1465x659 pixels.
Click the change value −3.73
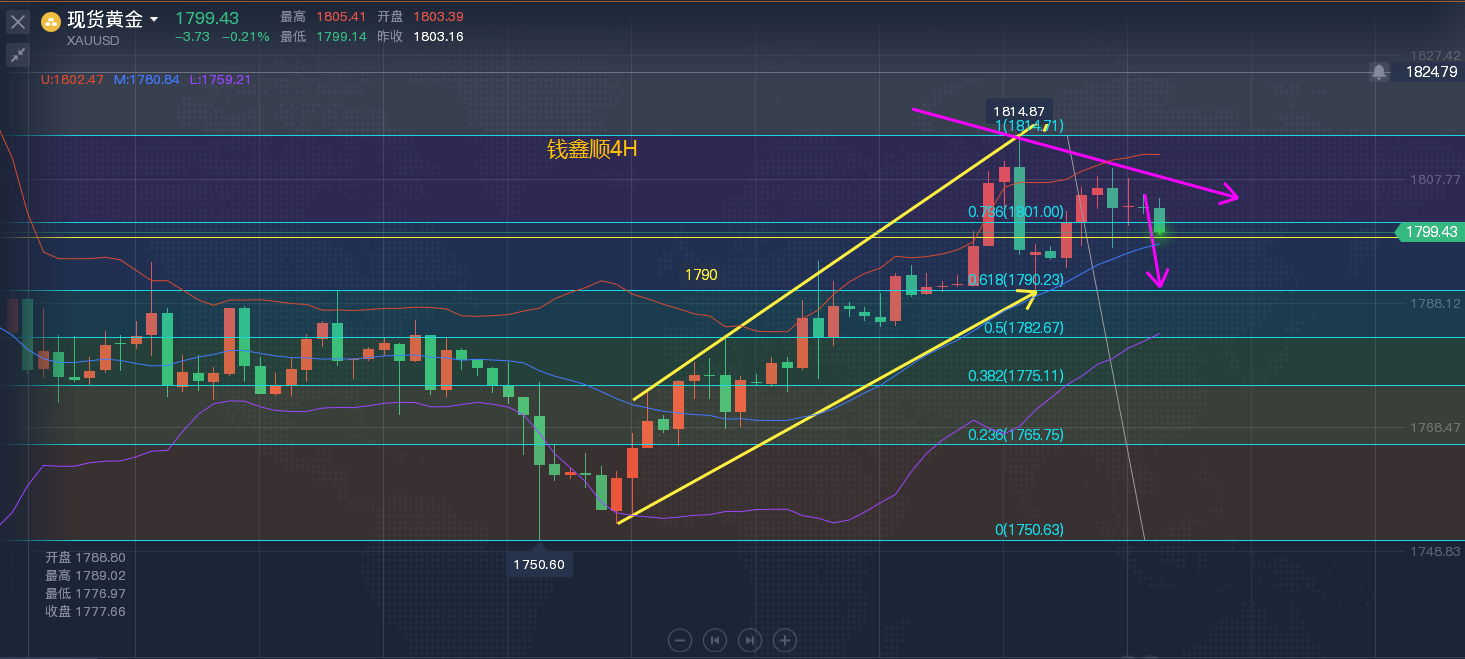pyautogui.click(x=192, y=37)
